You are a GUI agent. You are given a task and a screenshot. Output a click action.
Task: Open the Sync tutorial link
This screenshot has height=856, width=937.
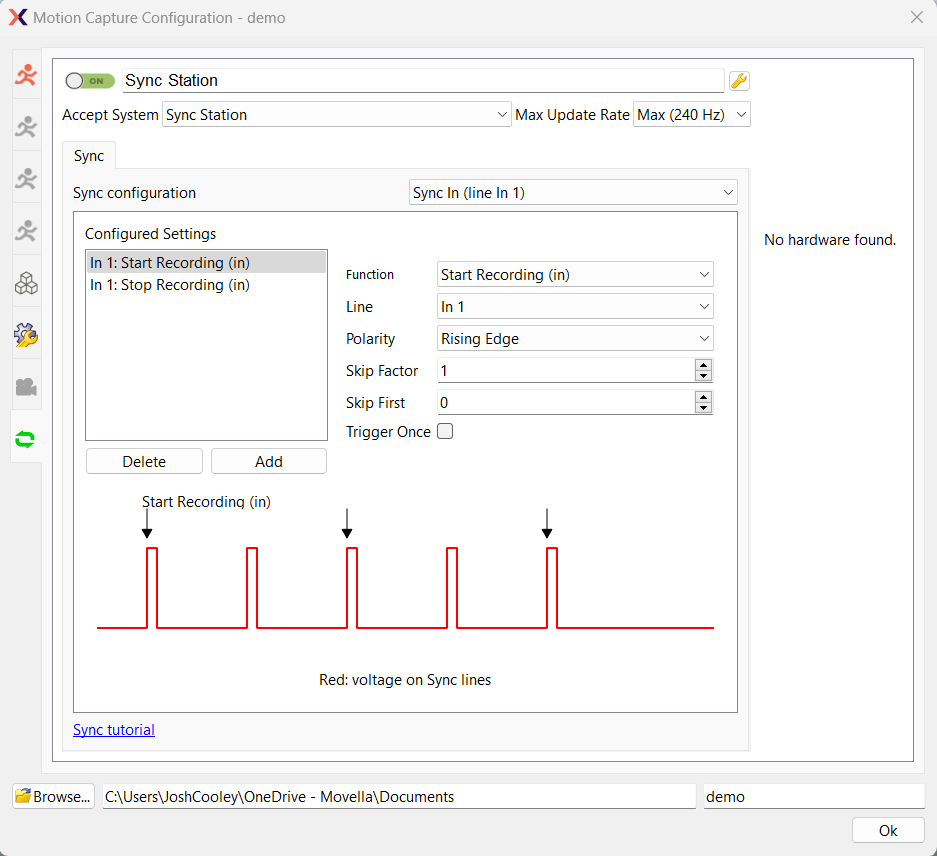point(113,729)
